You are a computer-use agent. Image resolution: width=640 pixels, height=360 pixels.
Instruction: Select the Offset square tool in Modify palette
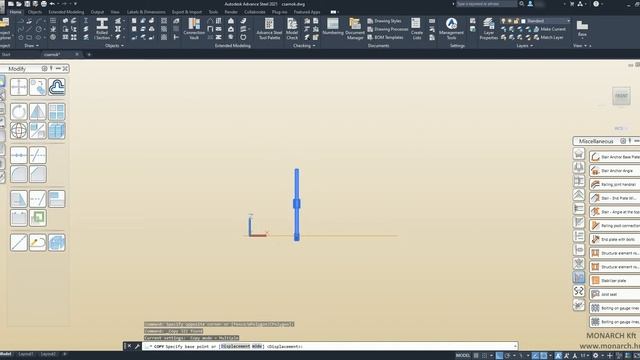pyautogui.click(x=38, y=218)
